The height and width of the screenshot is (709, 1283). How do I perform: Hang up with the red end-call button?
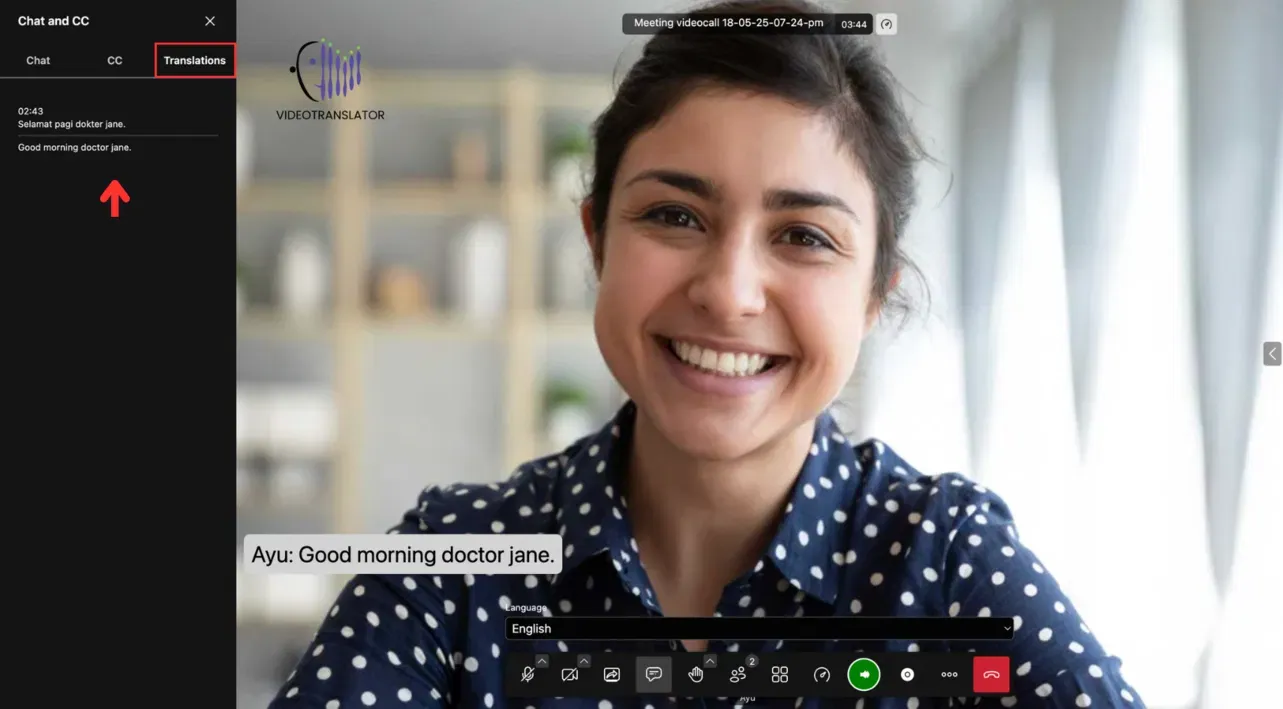991,675
